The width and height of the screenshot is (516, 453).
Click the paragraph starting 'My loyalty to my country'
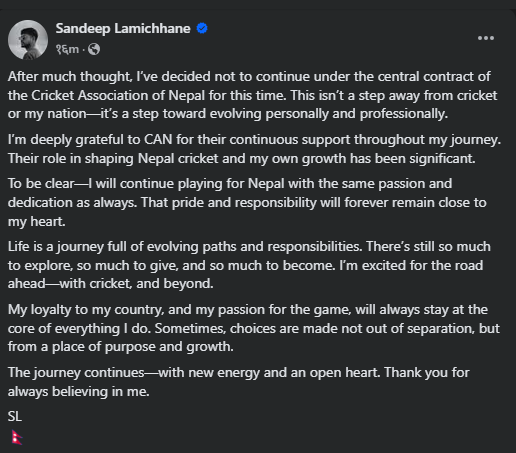pos(254,328)
